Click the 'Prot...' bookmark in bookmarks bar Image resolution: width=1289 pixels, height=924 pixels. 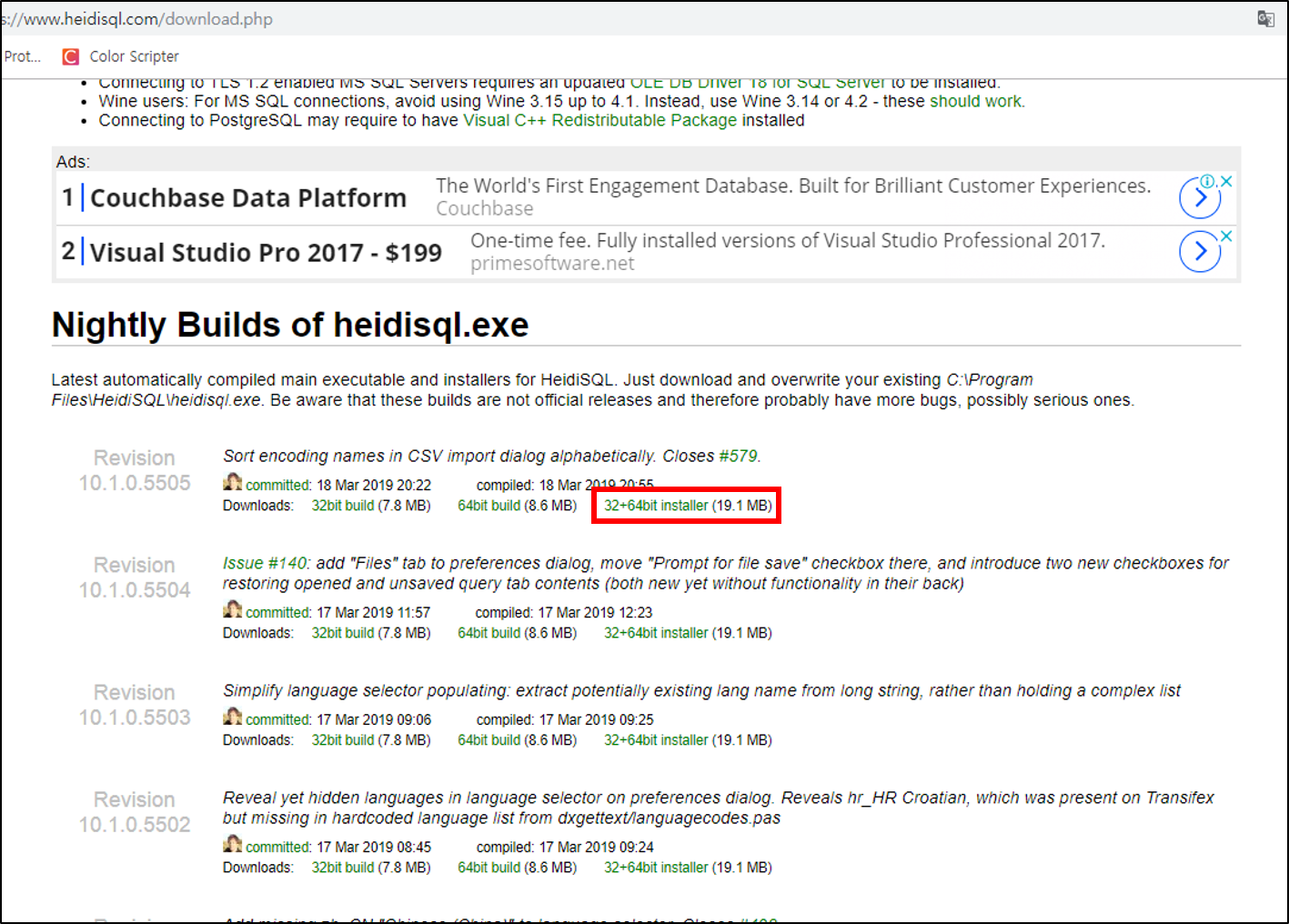[x=22, y=56]
